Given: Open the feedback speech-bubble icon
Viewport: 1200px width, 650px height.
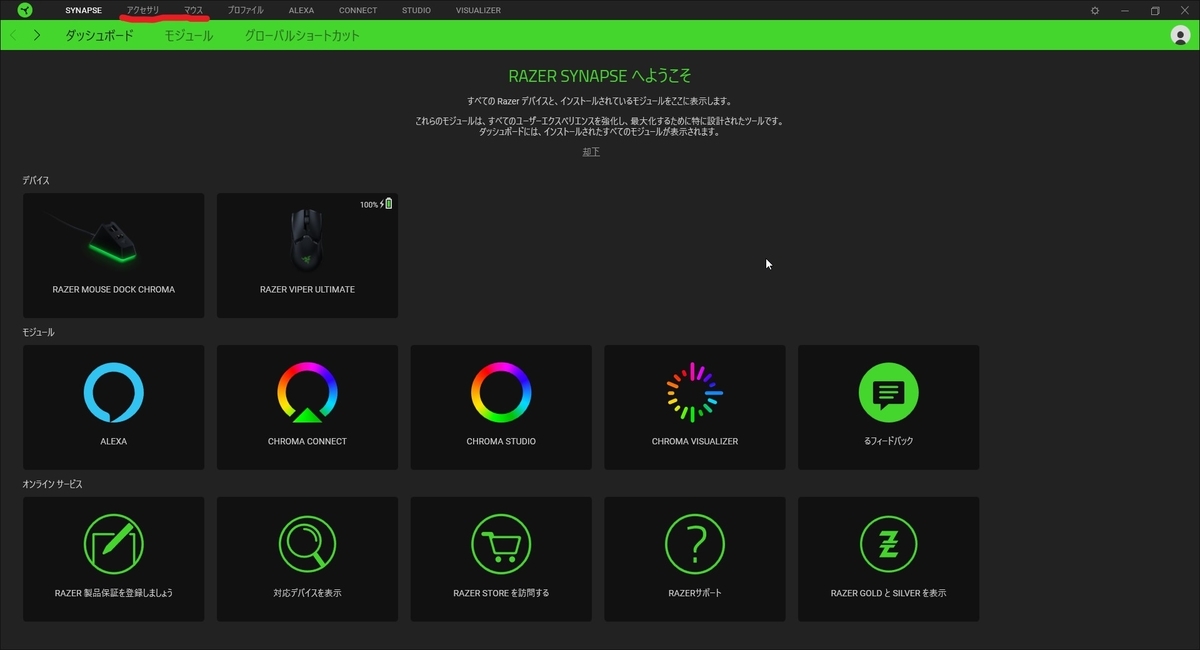Looking at the screenshot, I should click(888, 392).
